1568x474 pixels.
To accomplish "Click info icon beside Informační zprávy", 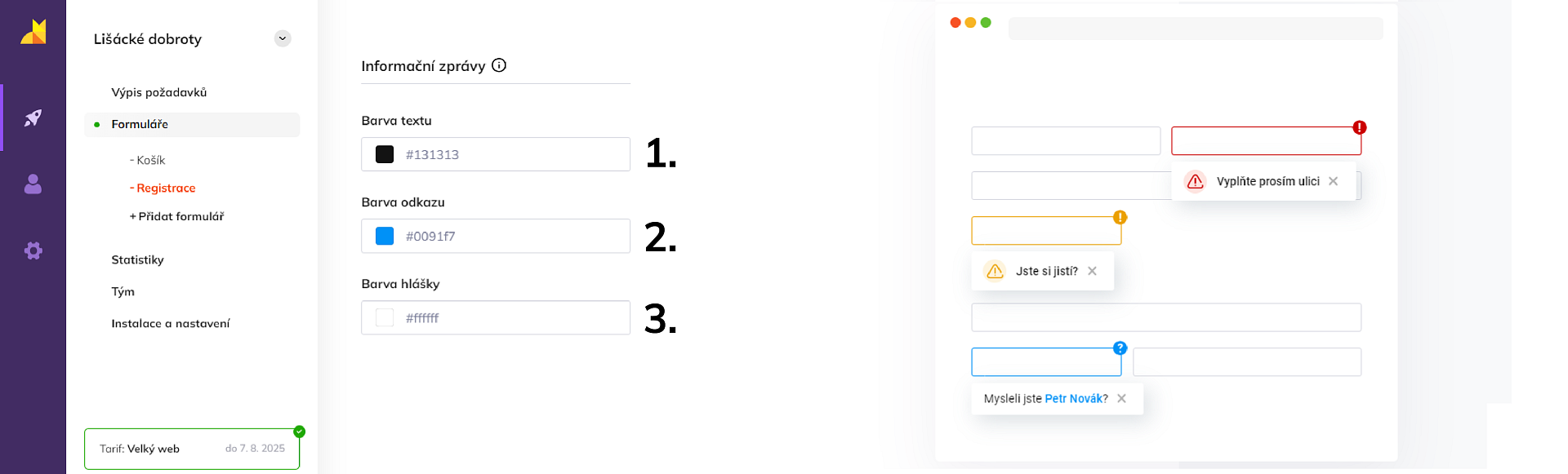I will coord(499,65).
